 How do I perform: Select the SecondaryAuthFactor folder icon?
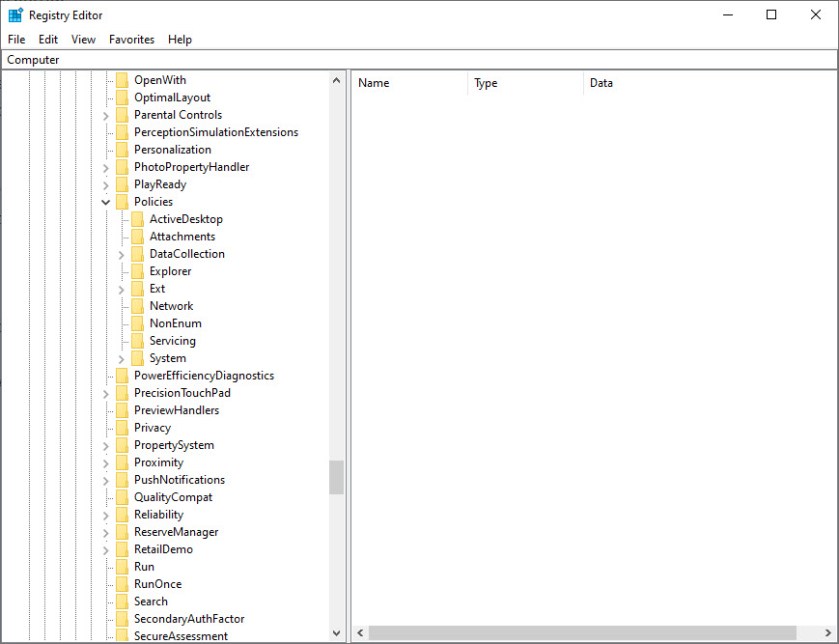[x=121, y=619]
